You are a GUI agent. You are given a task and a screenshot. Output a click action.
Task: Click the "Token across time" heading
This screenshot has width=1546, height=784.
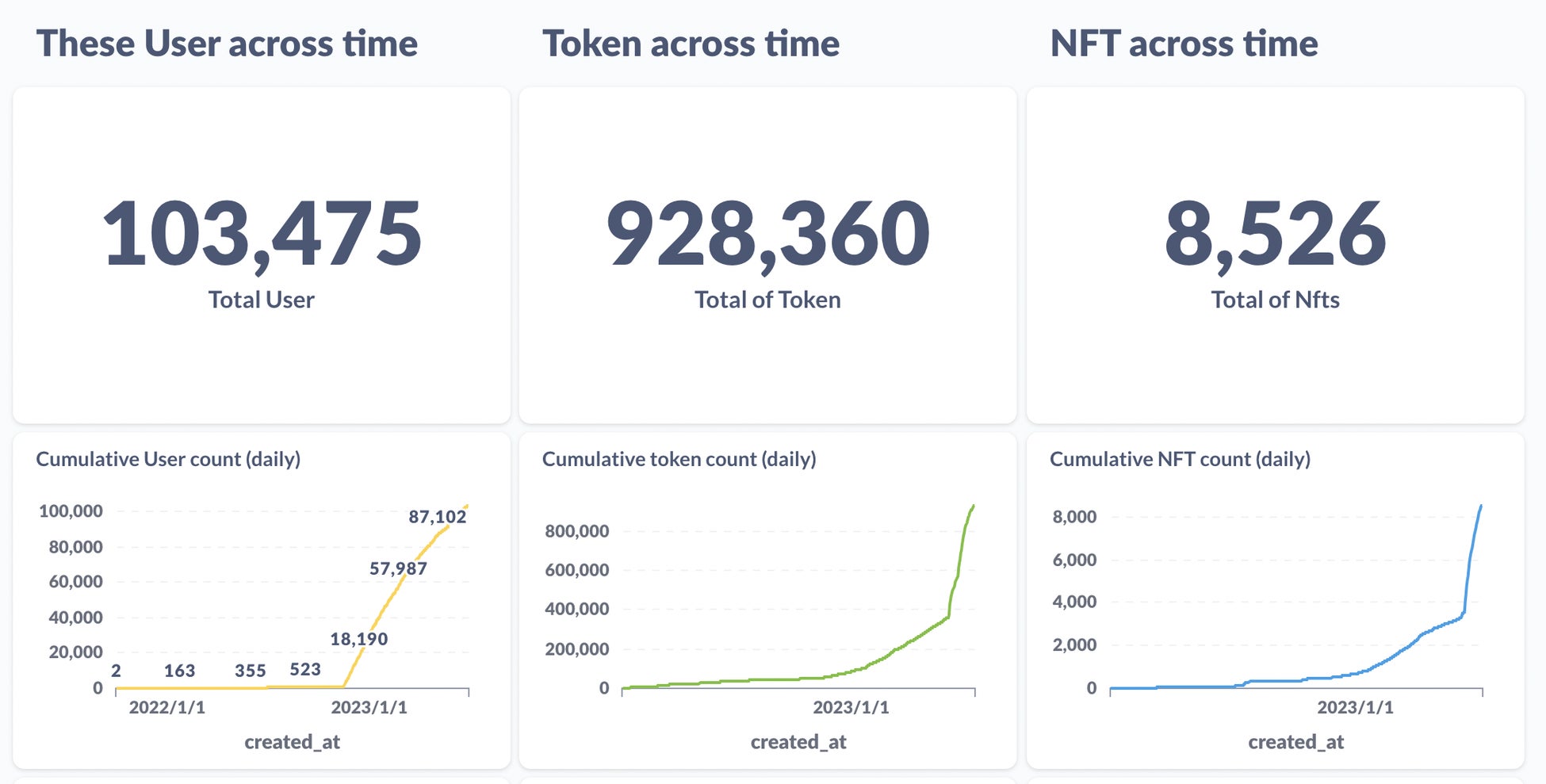pos(691,44)
